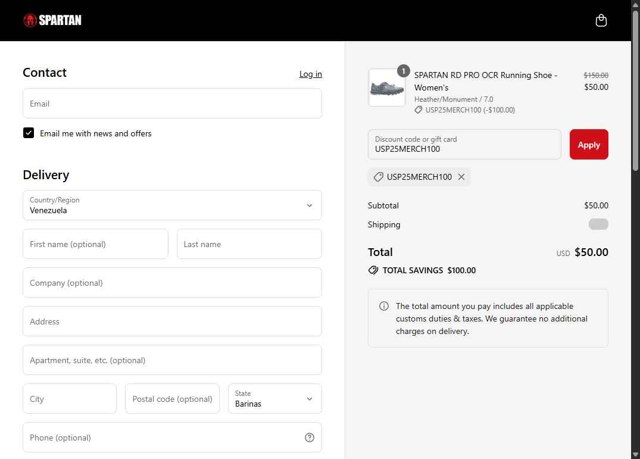The height and width of the screenshot is (459, 640).
Task: Click the item quantity badge on shoe
Action: coord(403,71)
